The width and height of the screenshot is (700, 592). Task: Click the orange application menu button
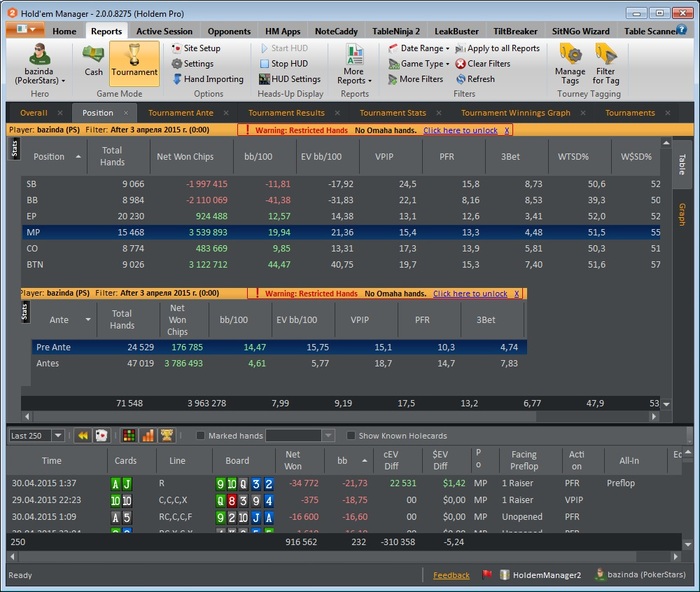tap(25, 30)
